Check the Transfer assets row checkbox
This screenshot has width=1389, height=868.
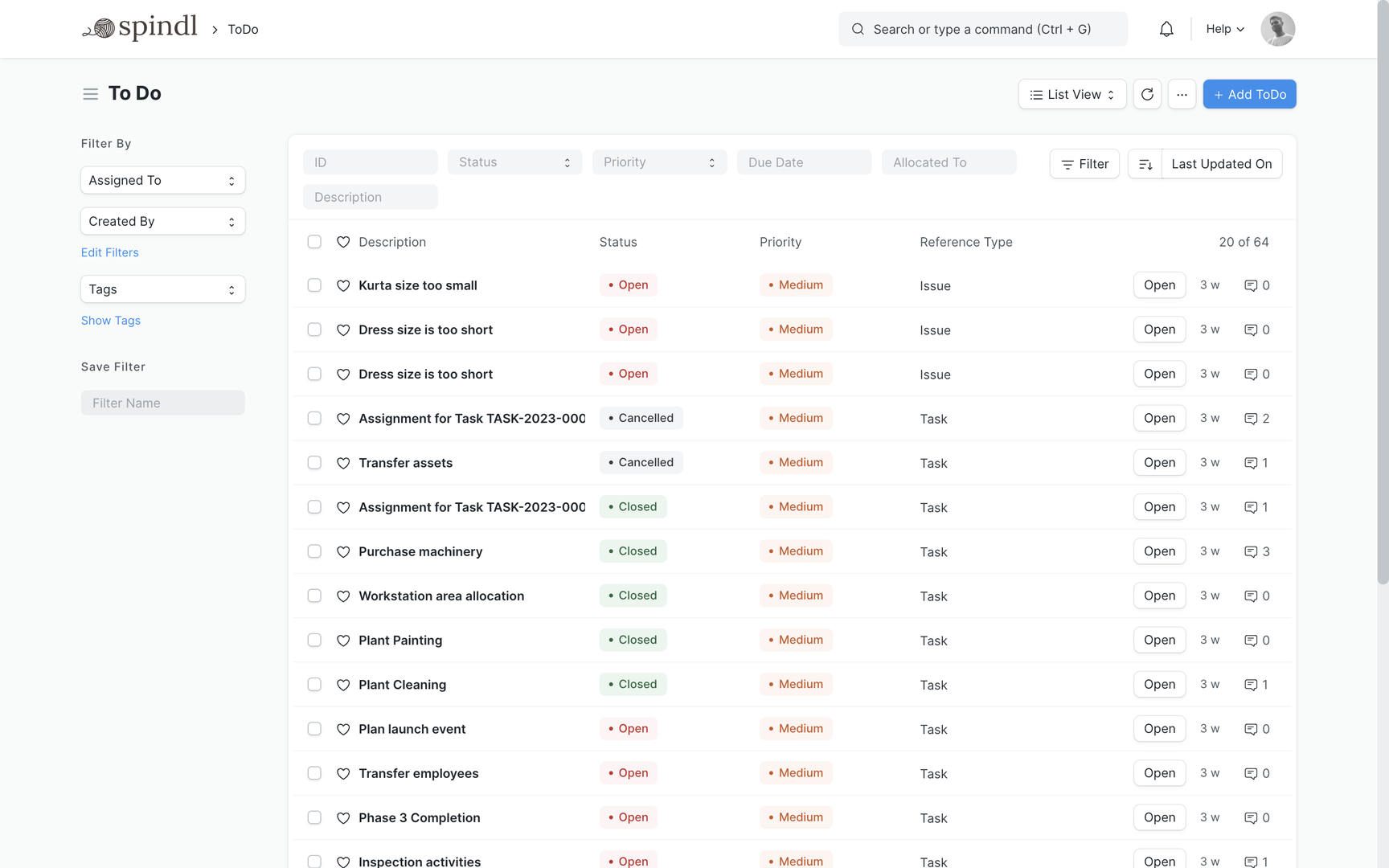click(314, 463)
